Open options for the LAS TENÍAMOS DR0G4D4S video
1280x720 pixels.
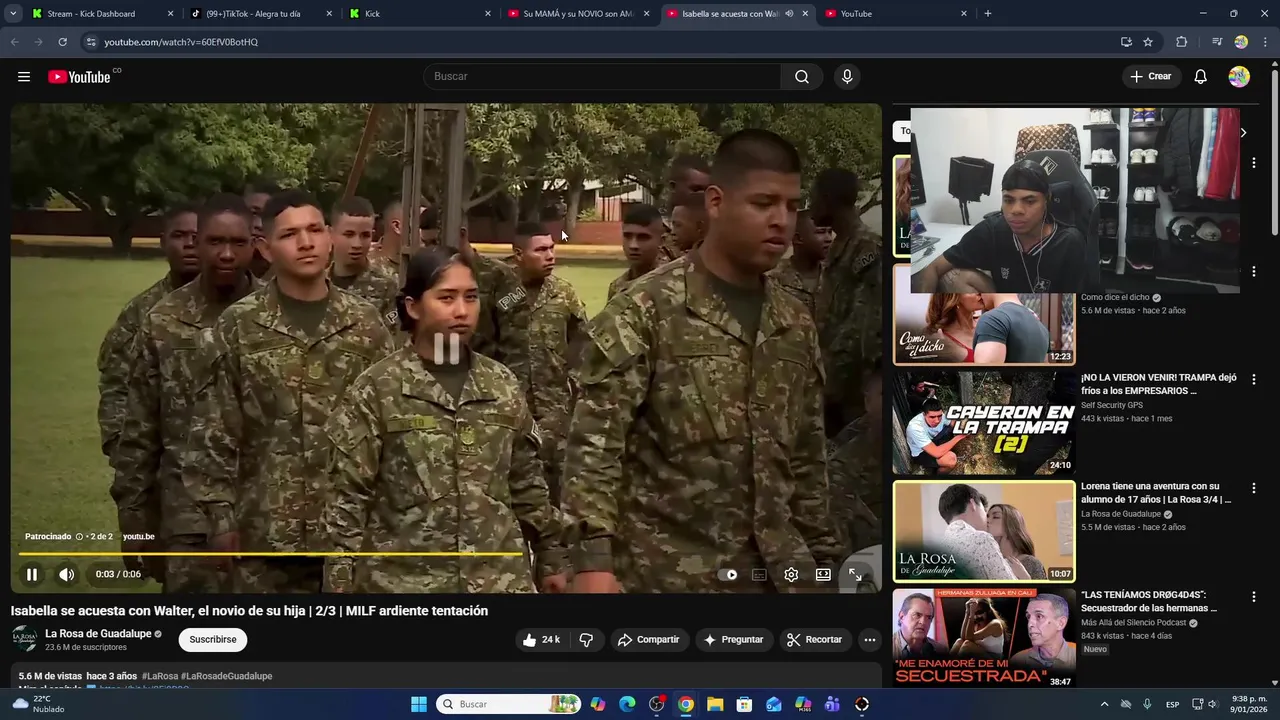[1253, 596]
